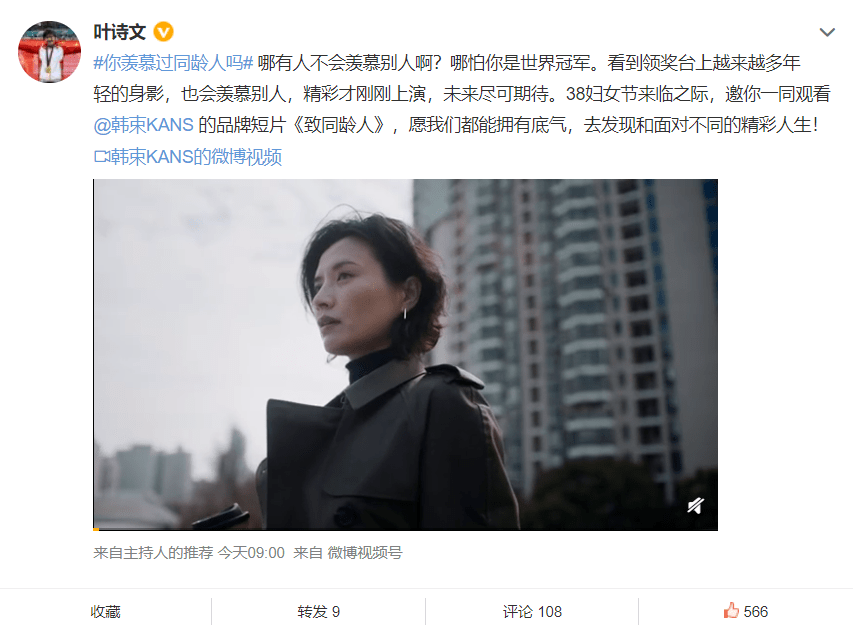Click the 收藏 favorite button

pos(106,612)
